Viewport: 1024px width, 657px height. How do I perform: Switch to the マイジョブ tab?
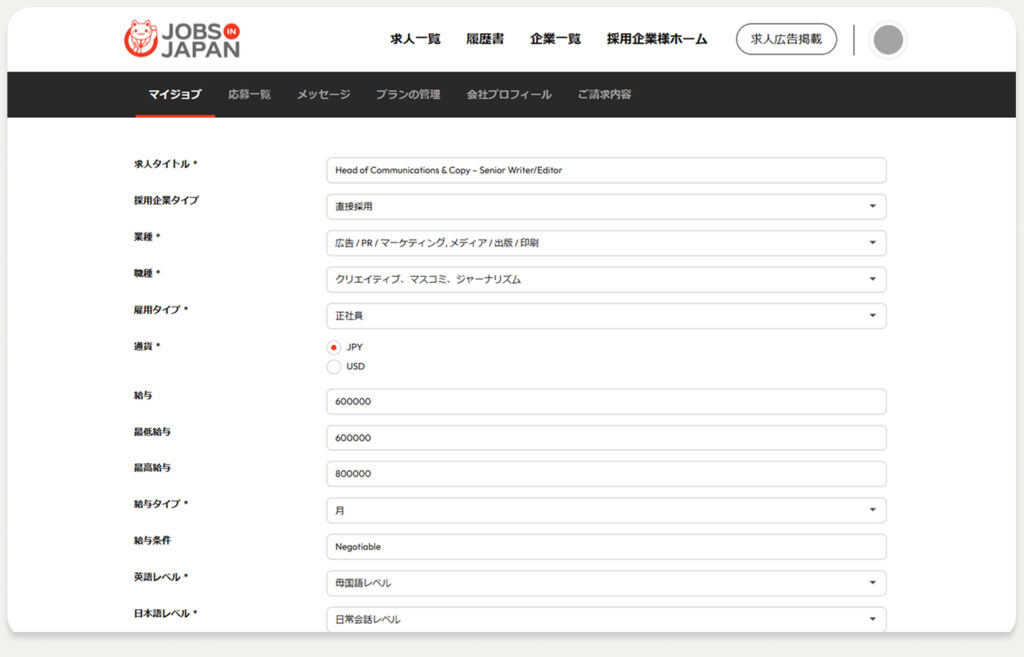pos(175,95)
